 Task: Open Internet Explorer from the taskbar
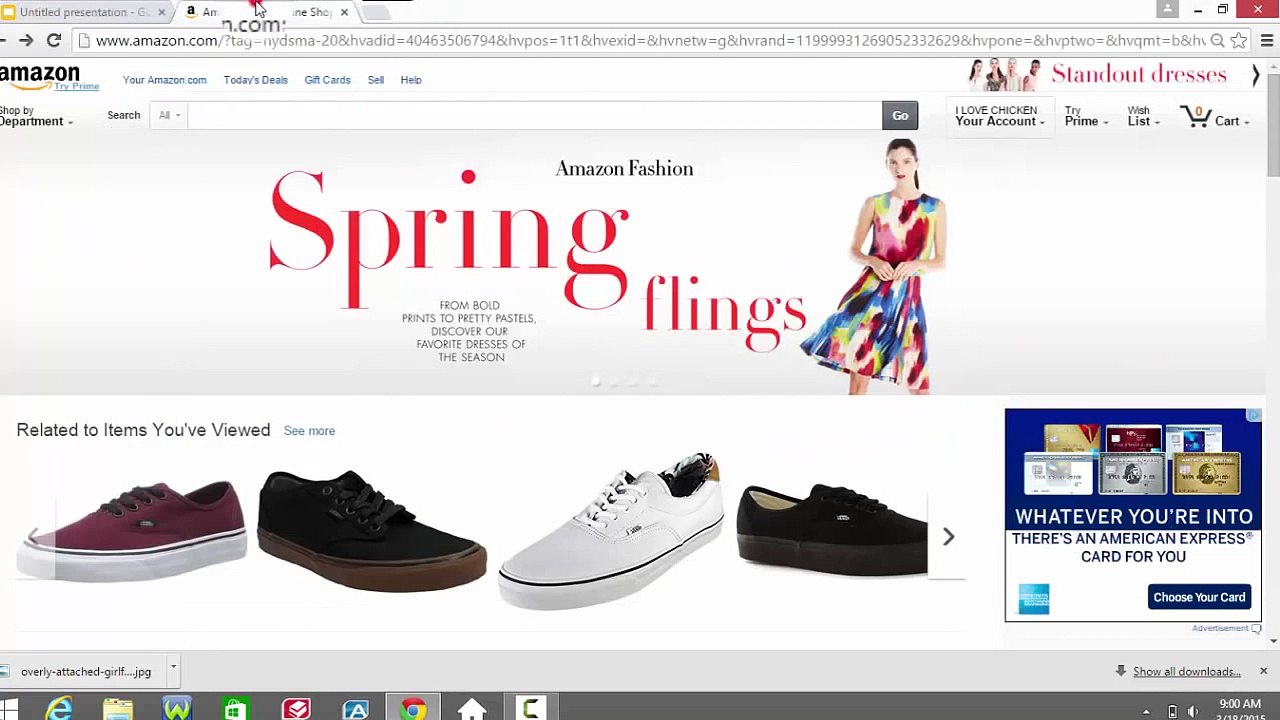click(x=59, y=709)
